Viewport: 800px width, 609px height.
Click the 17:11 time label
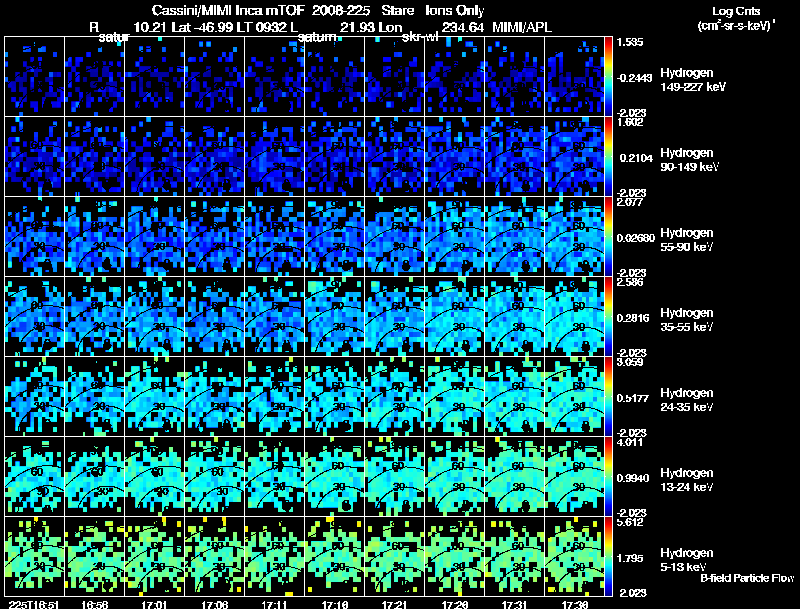[274, 604]
